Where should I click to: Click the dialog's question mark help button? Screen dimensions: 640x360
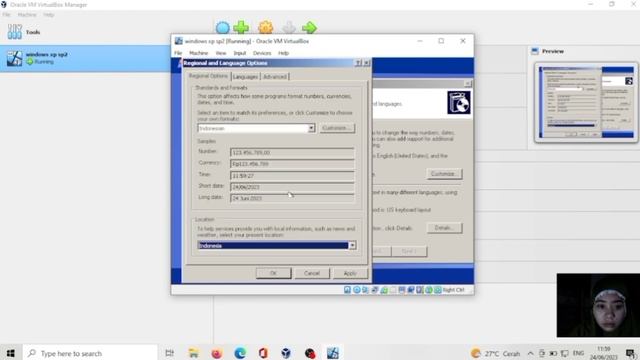[x=358, y=63]
